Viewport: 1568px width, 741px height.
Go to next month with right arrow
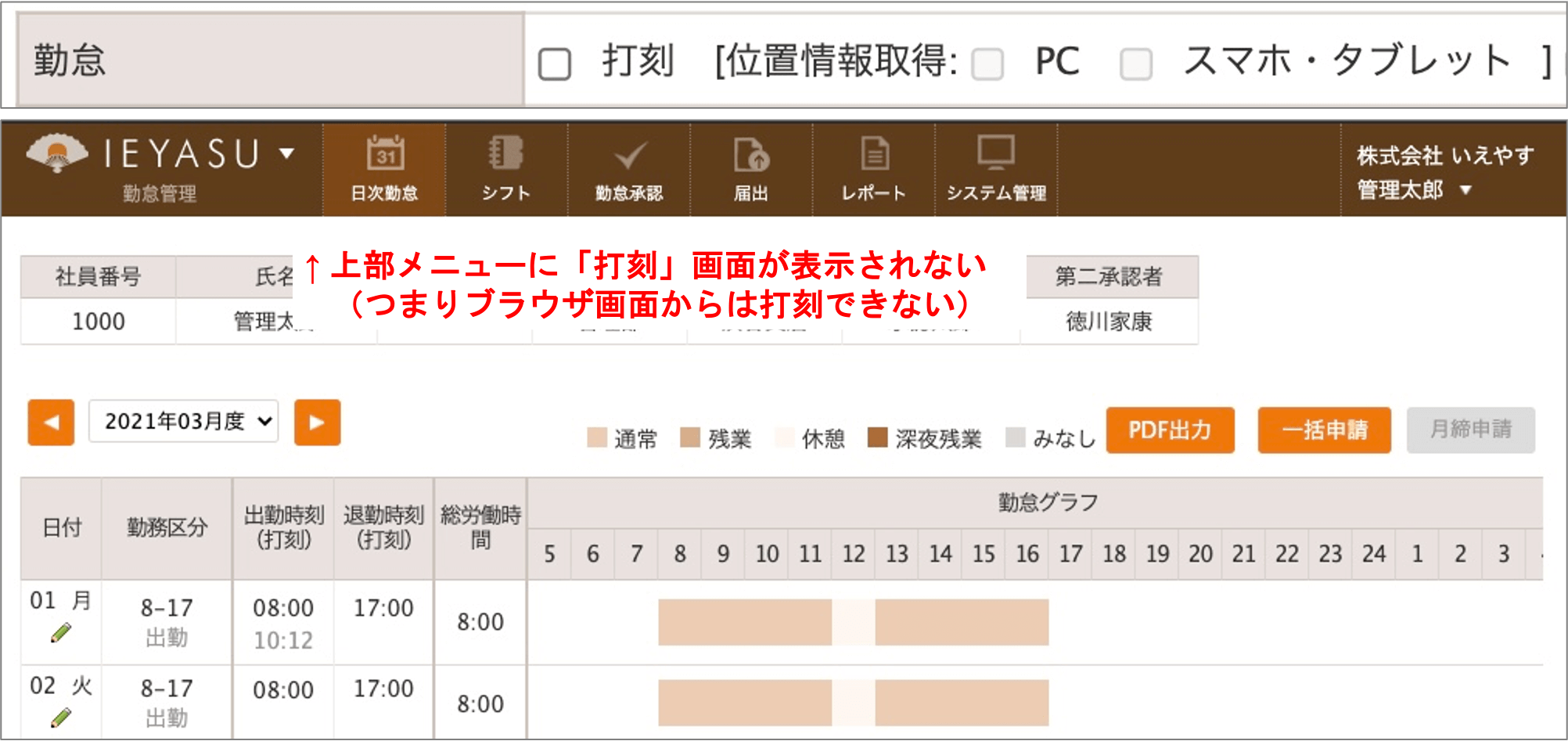(317, 423)
